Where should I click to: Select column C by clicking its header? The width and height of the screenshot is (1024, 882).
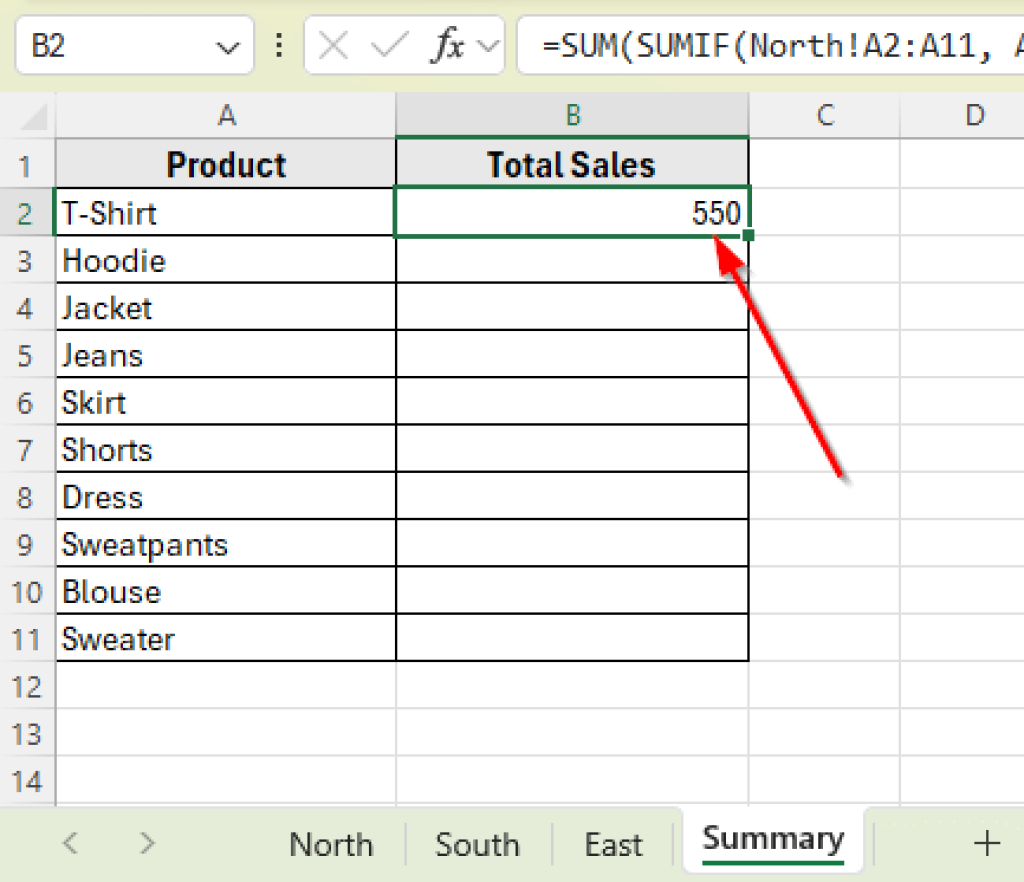click(x=824, y=115)
